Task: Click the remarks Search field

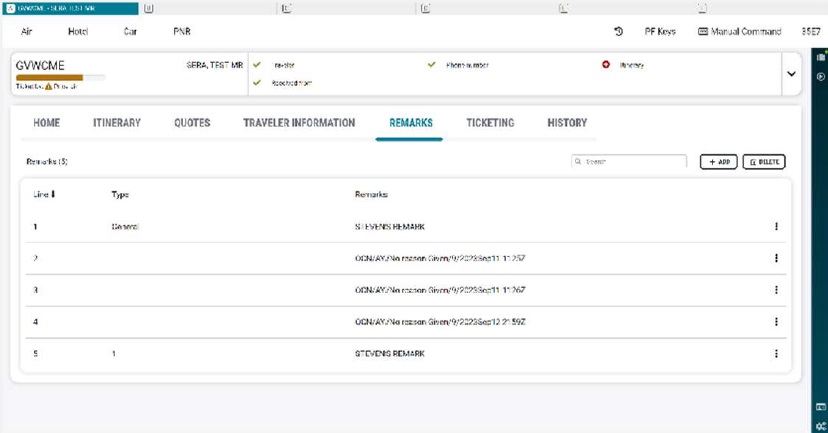Action: click(x=629, y=162)
